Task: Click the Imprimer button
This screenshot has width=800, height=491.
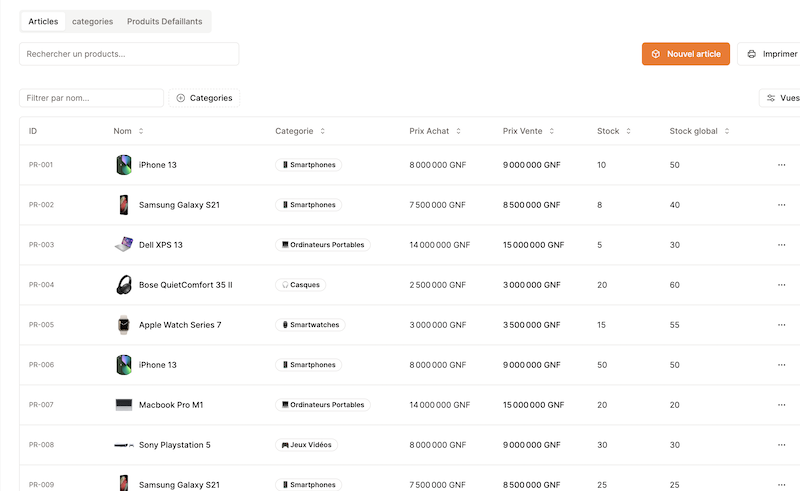Action: [772, 54]
